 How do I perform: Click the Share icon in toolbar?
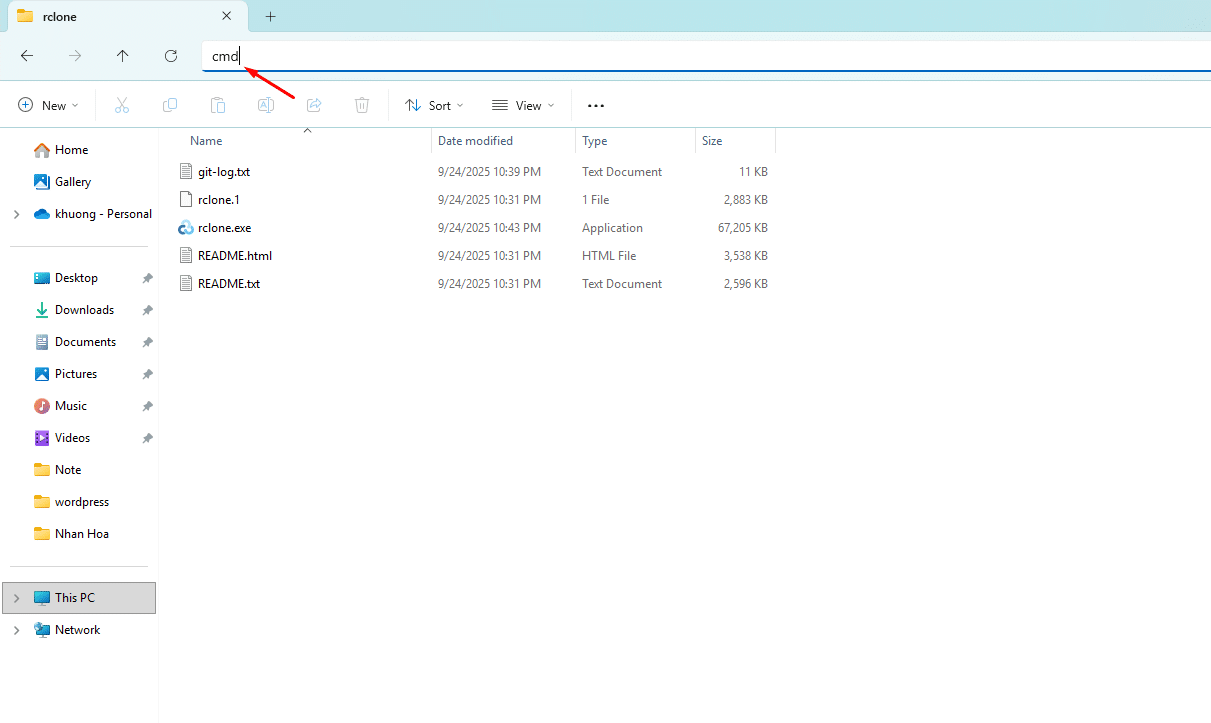[314, 105]
